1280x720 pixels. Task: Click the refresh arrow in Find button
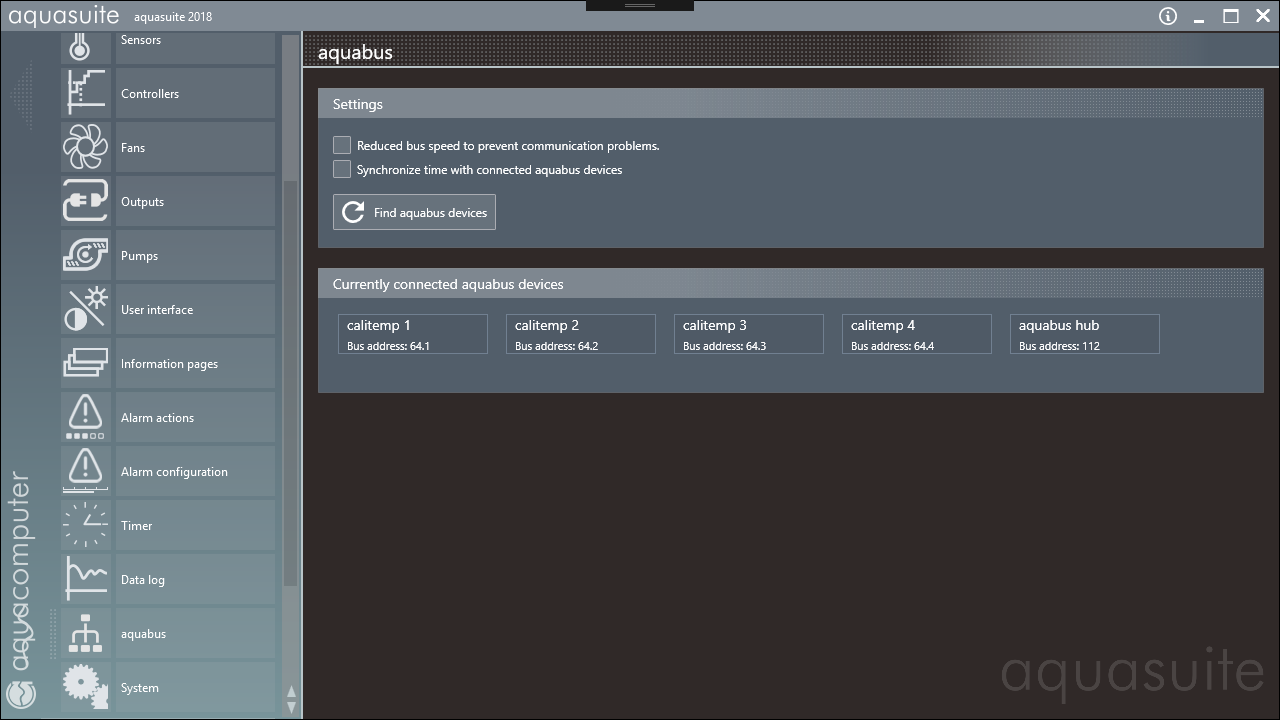tap(353, 212)
